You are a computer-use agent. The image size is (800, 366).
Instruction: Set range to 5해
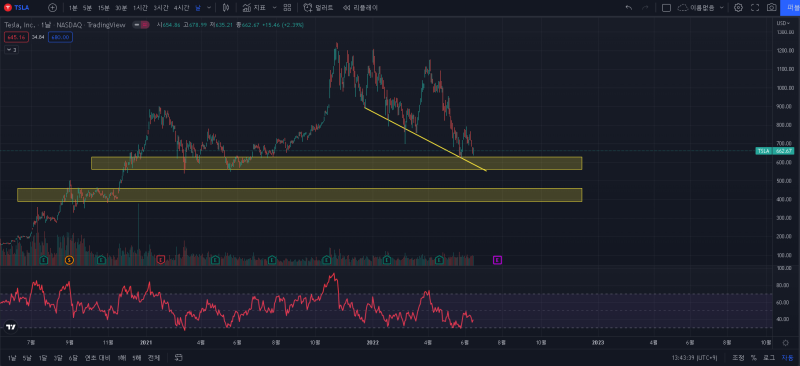click(x=137, y=358)
